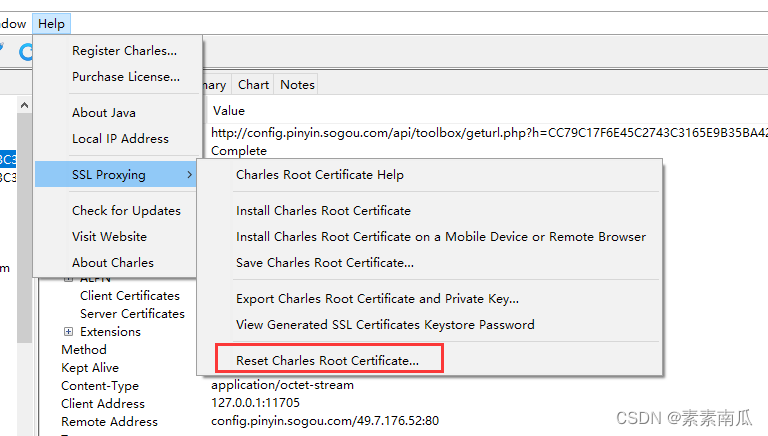Click the scrollbar up arrow

pyautogui.click(x=24, y=105)
